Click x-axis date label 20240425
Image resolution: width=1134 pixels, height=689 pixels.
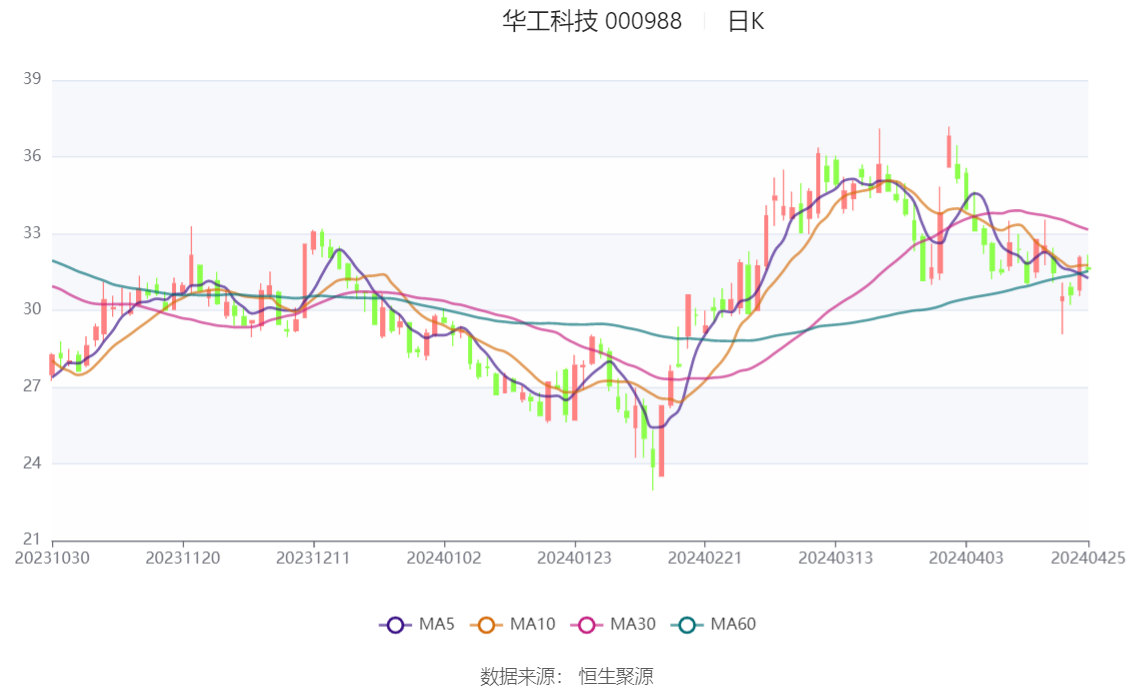pyautogui.click(x=1088, y=557)
